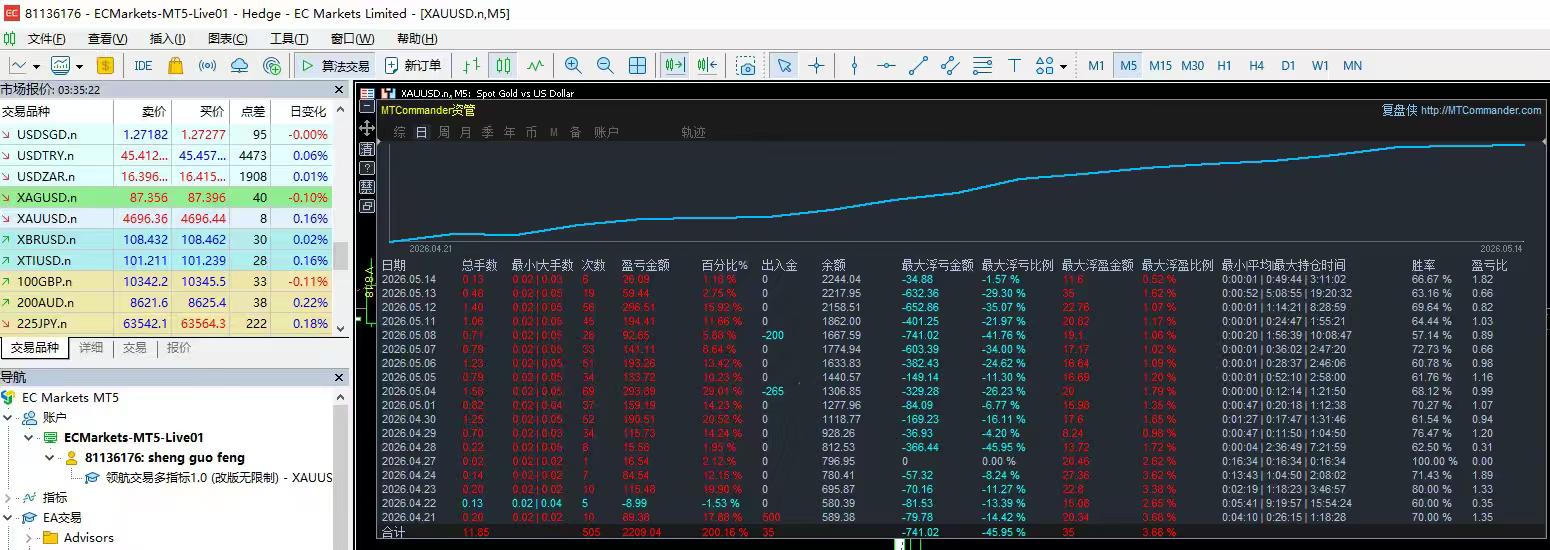Open the 查看(V) menu
Viewport: 1550px width, 550px height.
click(x=108, y=39)
